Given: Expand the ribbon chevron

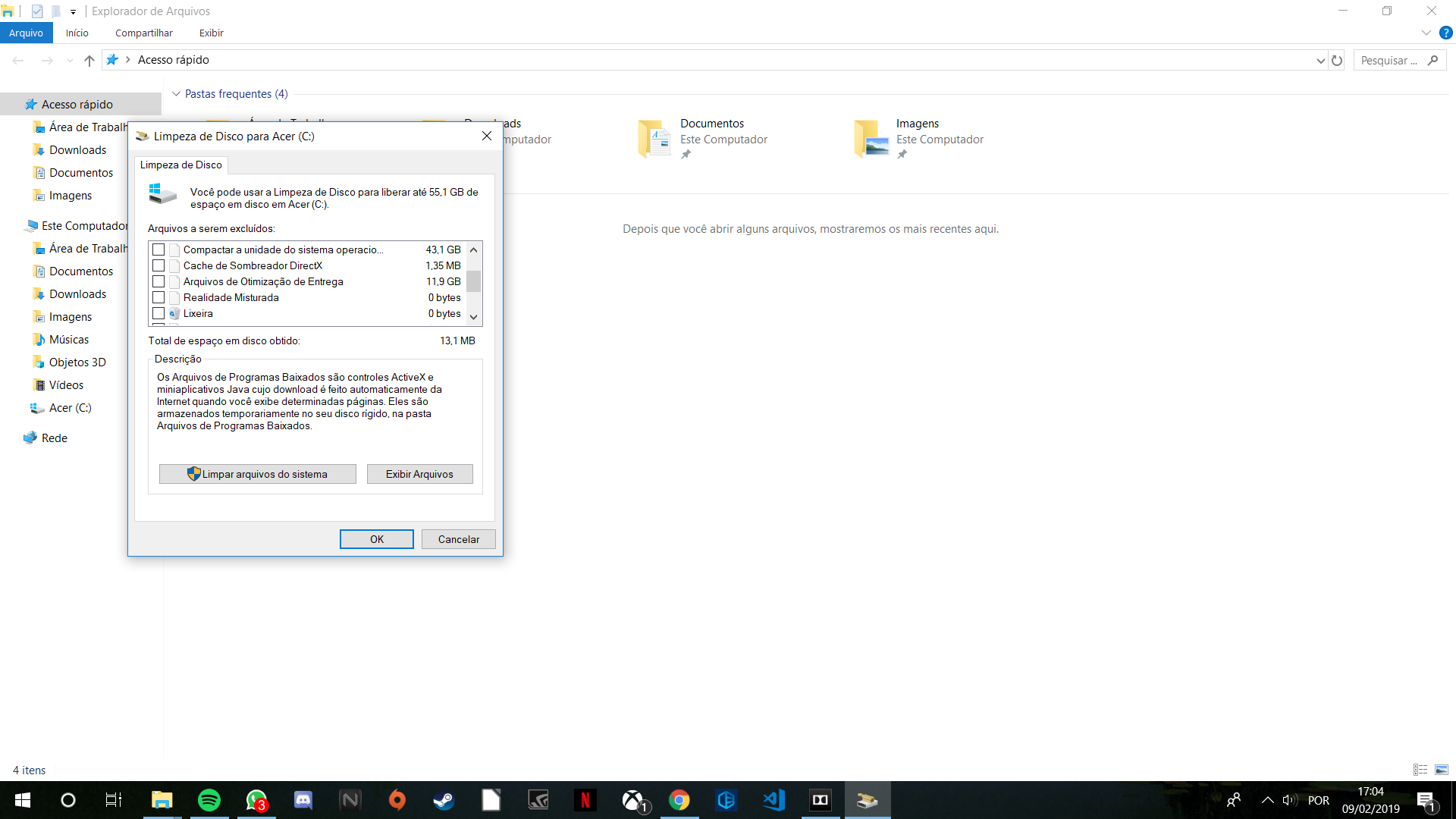Looking at the screenshot, I should [x=1426, y=33].
